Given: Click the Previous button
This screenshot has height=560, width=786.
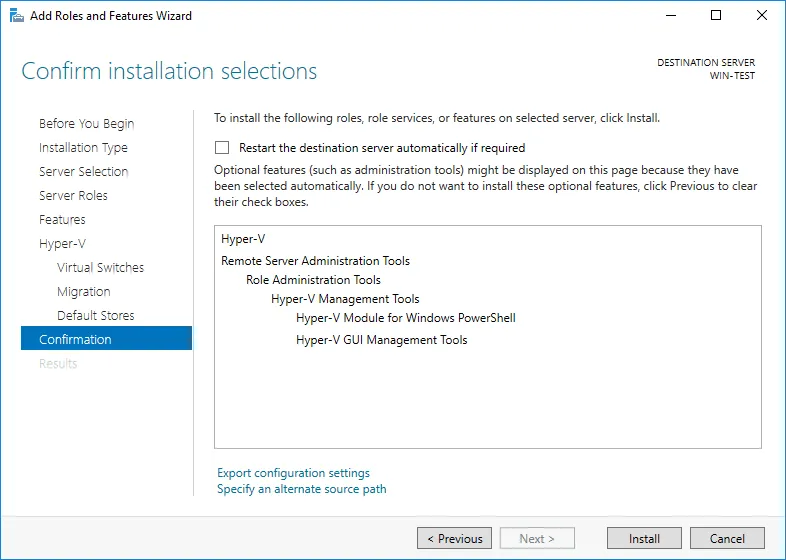Looking at the screenshot, I should (x=454, y=538).
